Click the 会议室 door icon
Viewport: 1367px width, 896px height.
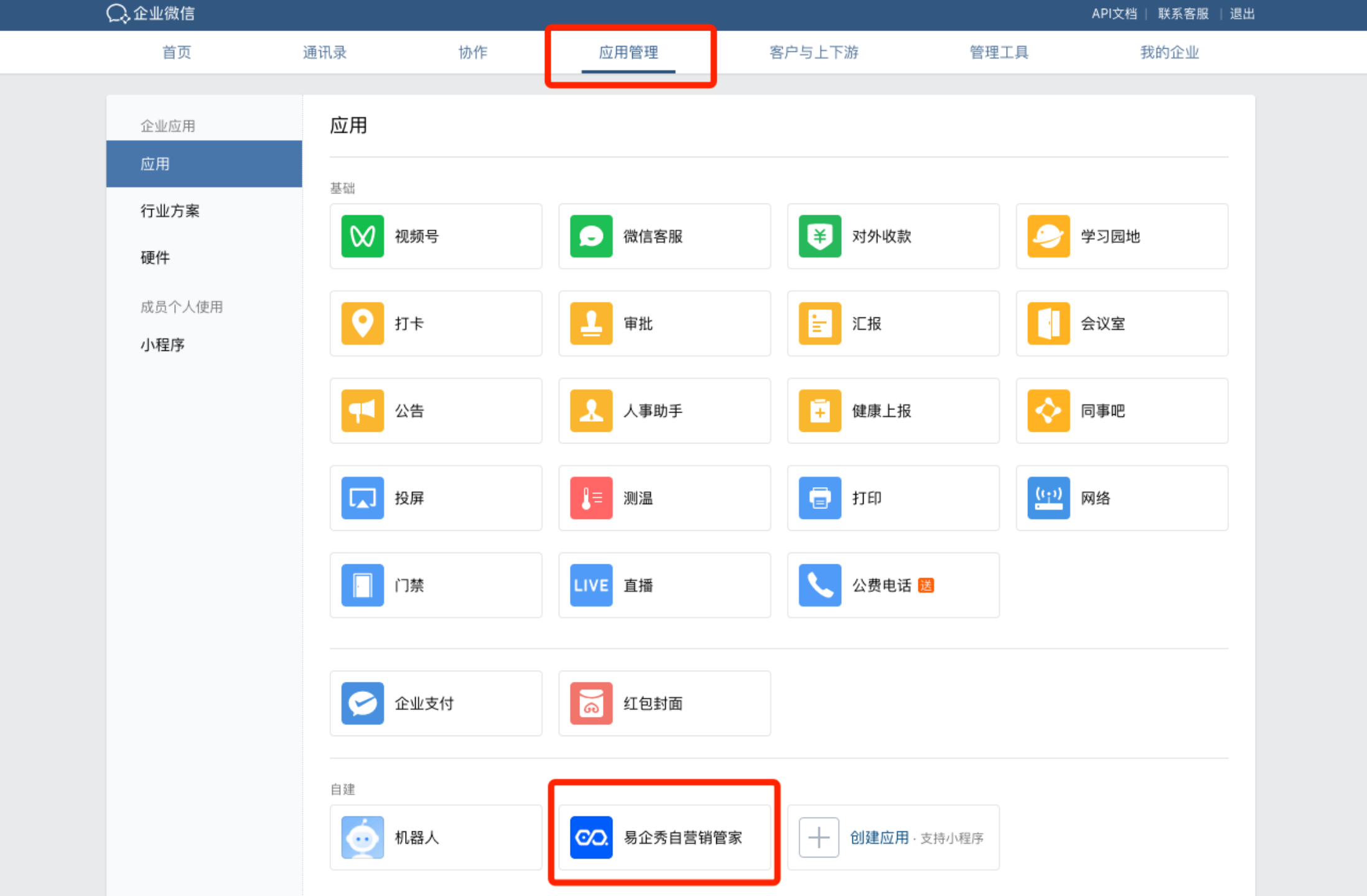(x=1048, y=324)
